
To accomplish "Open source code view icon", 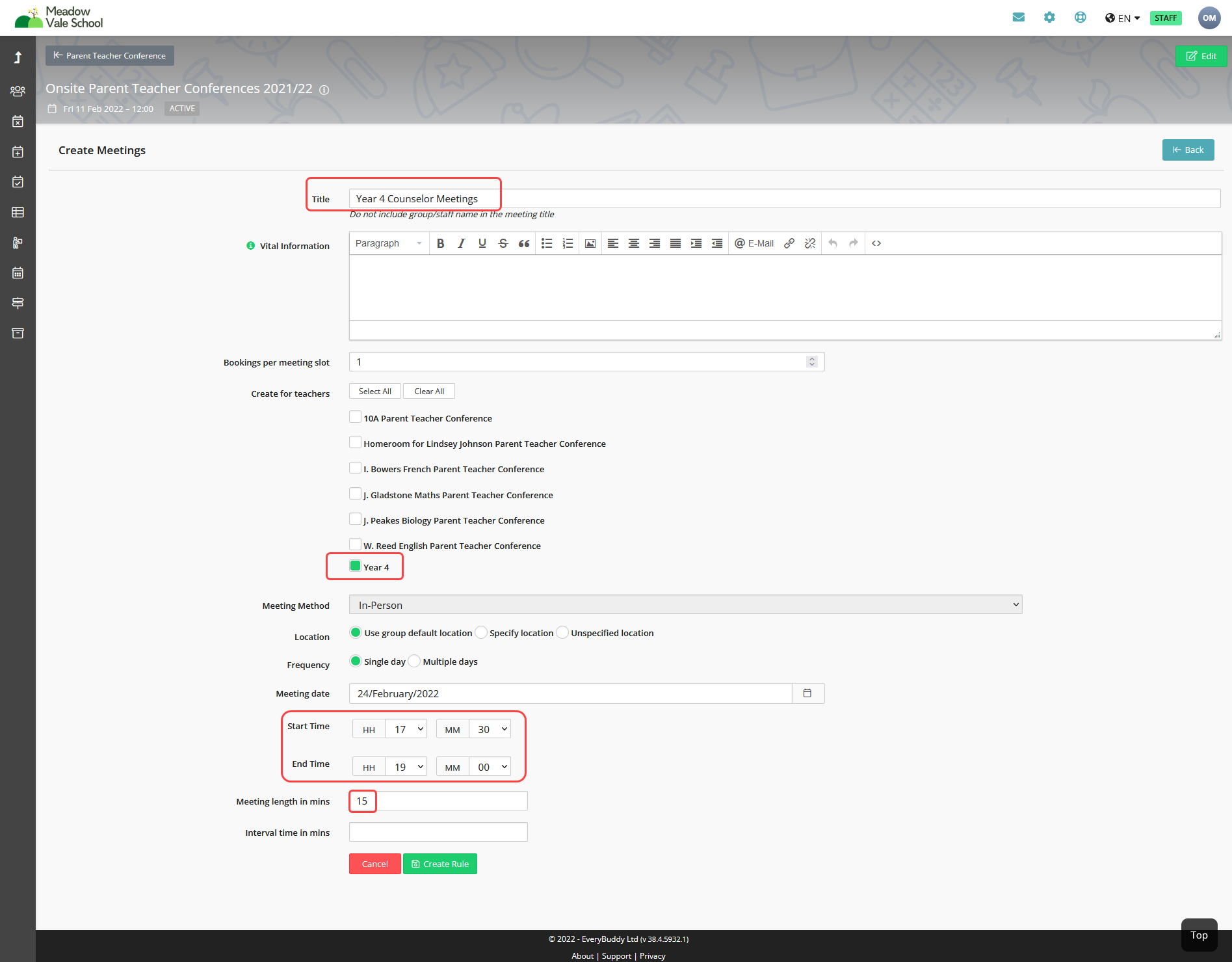I will pos(876,243).
